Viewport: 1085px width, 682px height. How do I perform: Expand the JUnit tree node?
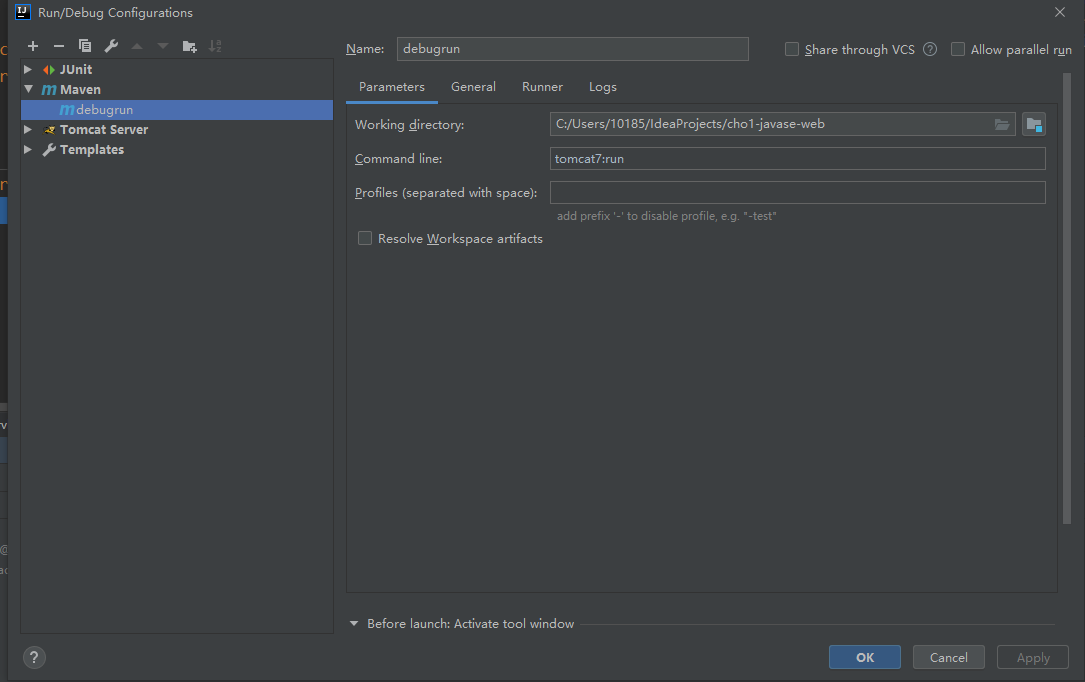(x=28, y=70)
